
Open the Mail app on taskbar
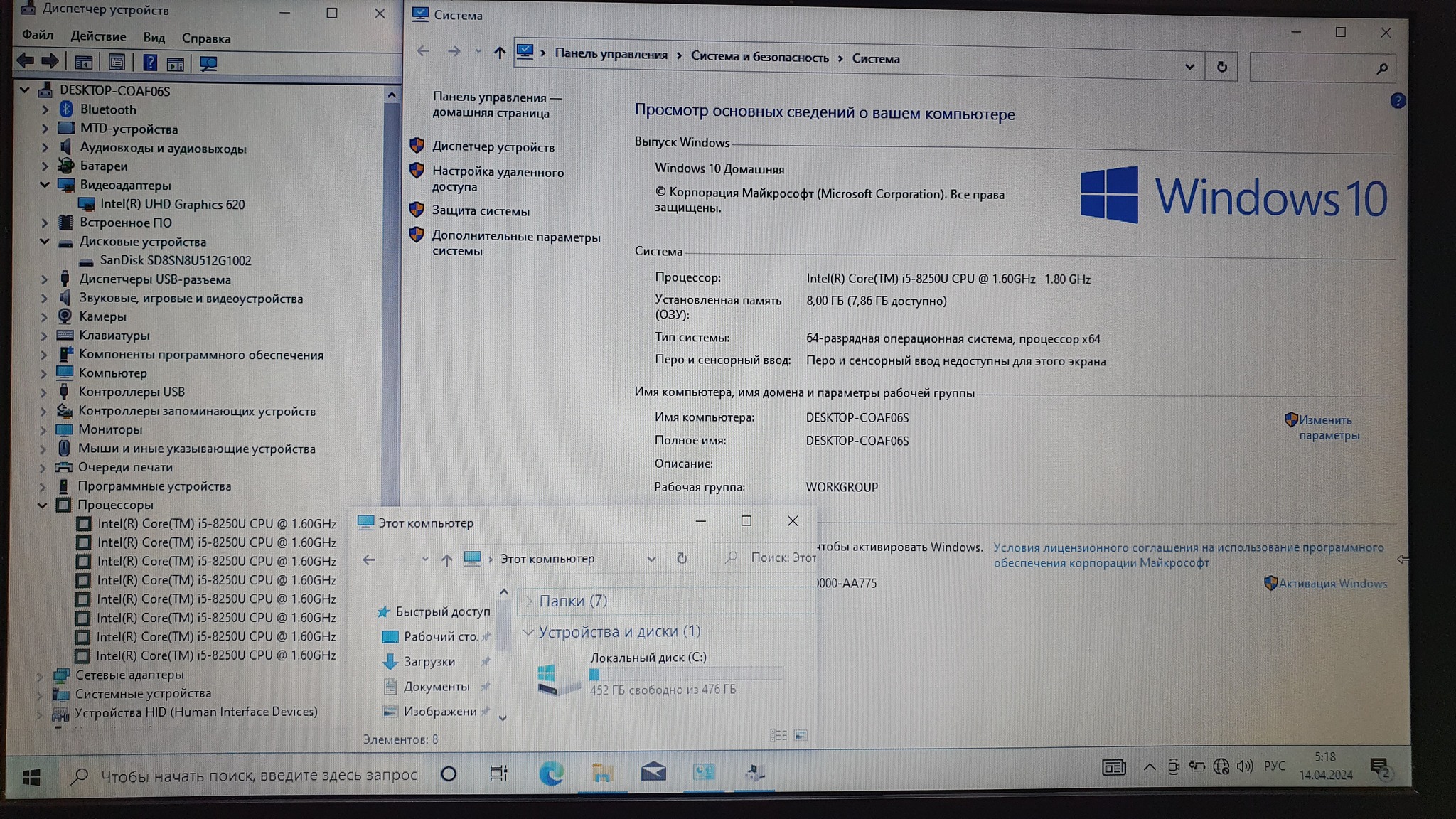tap(653, 772)
